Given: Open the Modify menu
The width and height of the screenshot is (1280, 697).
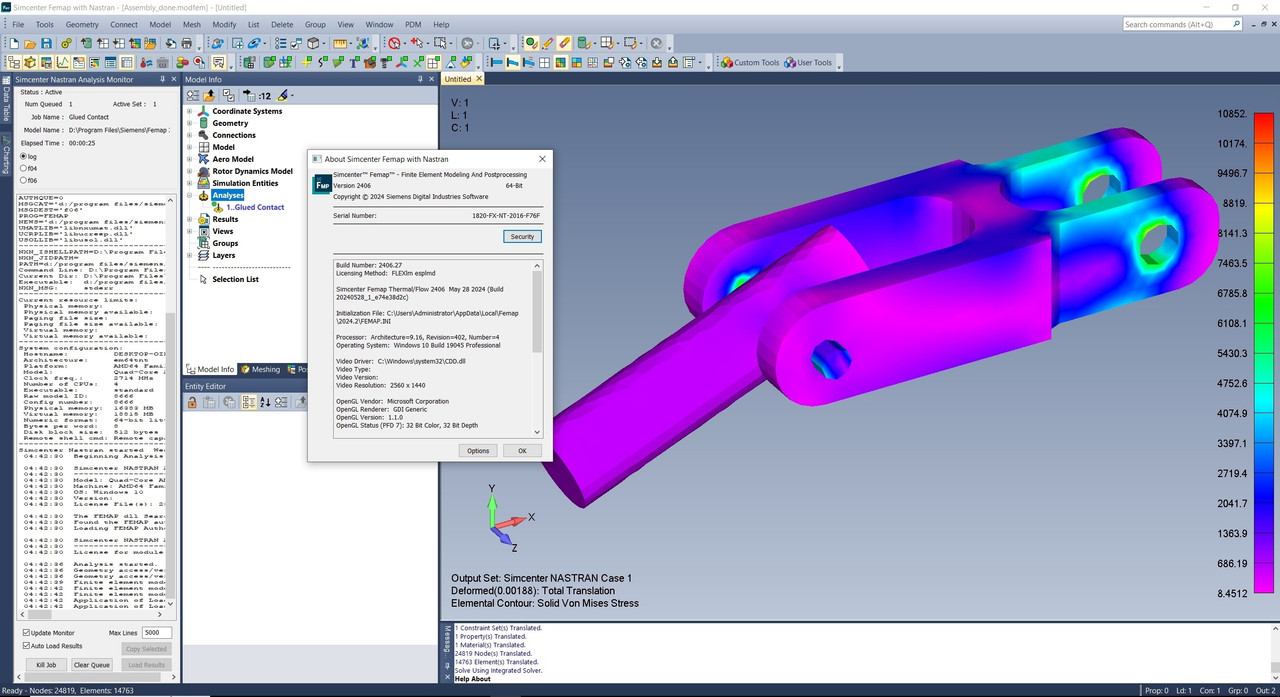Looking at the screenshot, I should [224, 24].
